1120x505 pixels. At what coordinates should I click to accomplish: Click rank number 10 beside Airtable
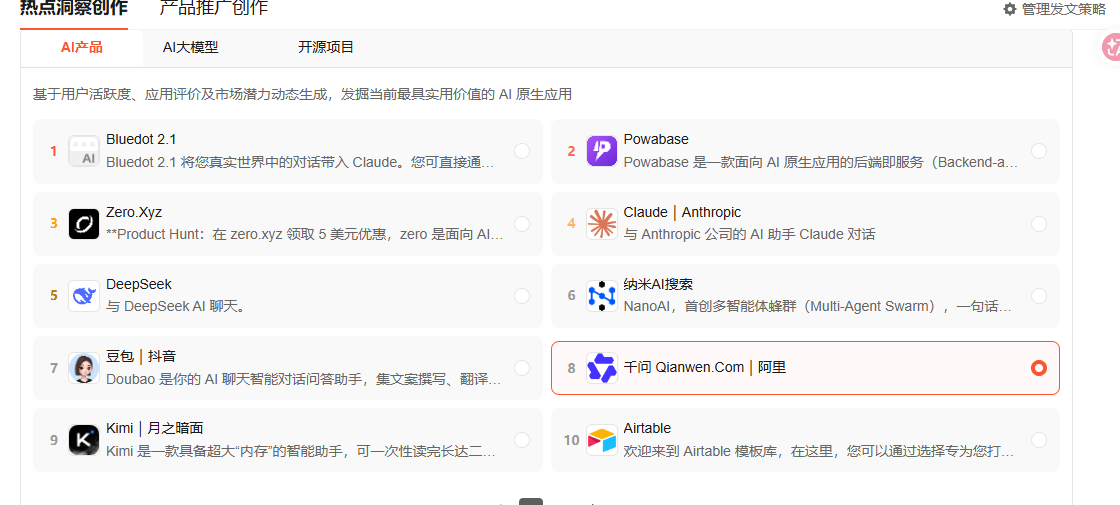coord(571,440)
